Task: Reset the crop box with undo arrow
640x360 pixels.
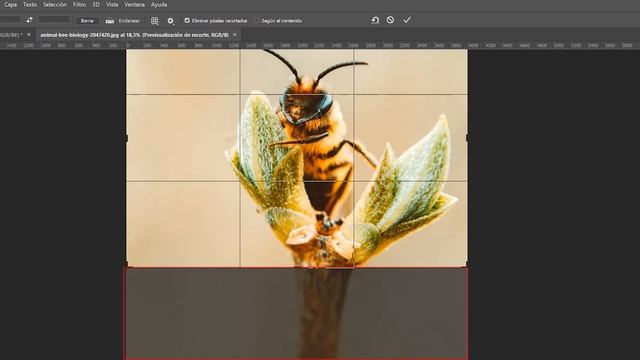Action: pos(375,20)
